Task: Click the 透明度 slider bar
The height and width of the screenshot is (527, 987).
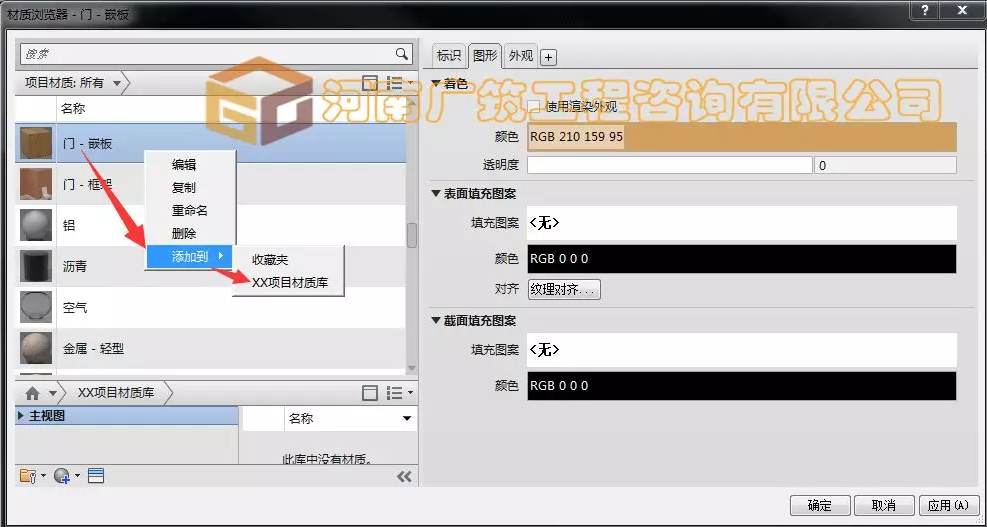Action: coord(670,166)
